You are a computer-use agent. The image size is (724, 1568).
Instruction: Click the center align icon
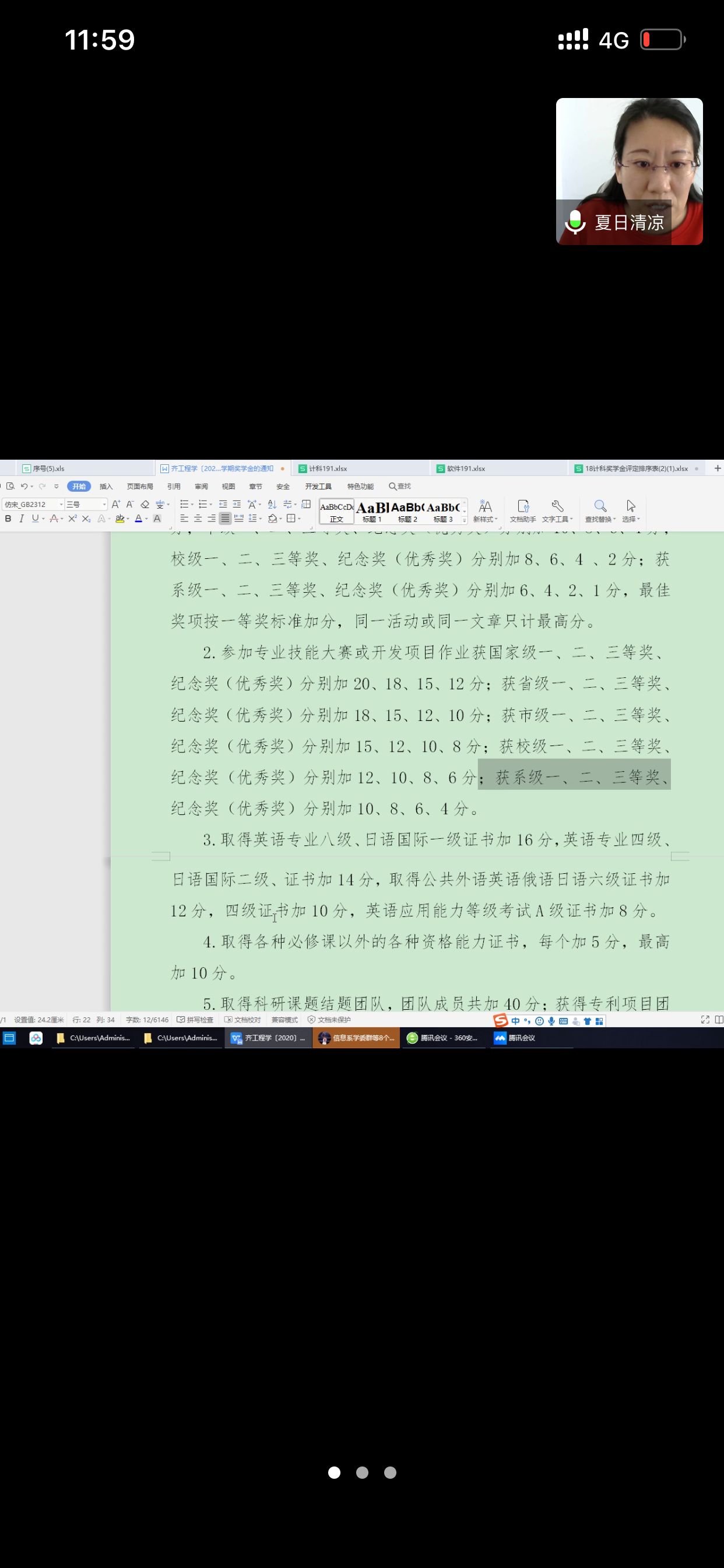coord(198,519)
